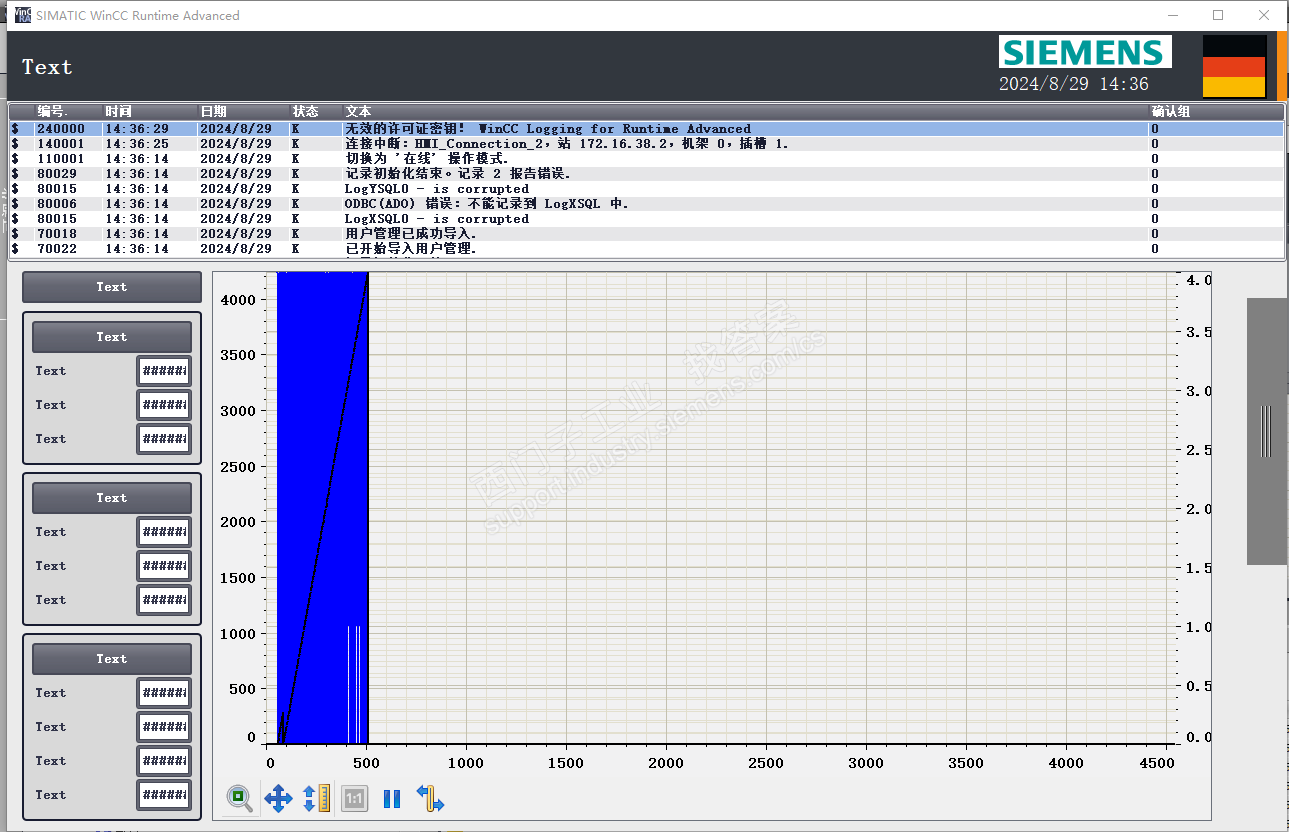This screenshot has height=832, width=1289.
Task: Click first ##### field in the middle group panel
Action: tap(164, 532)
